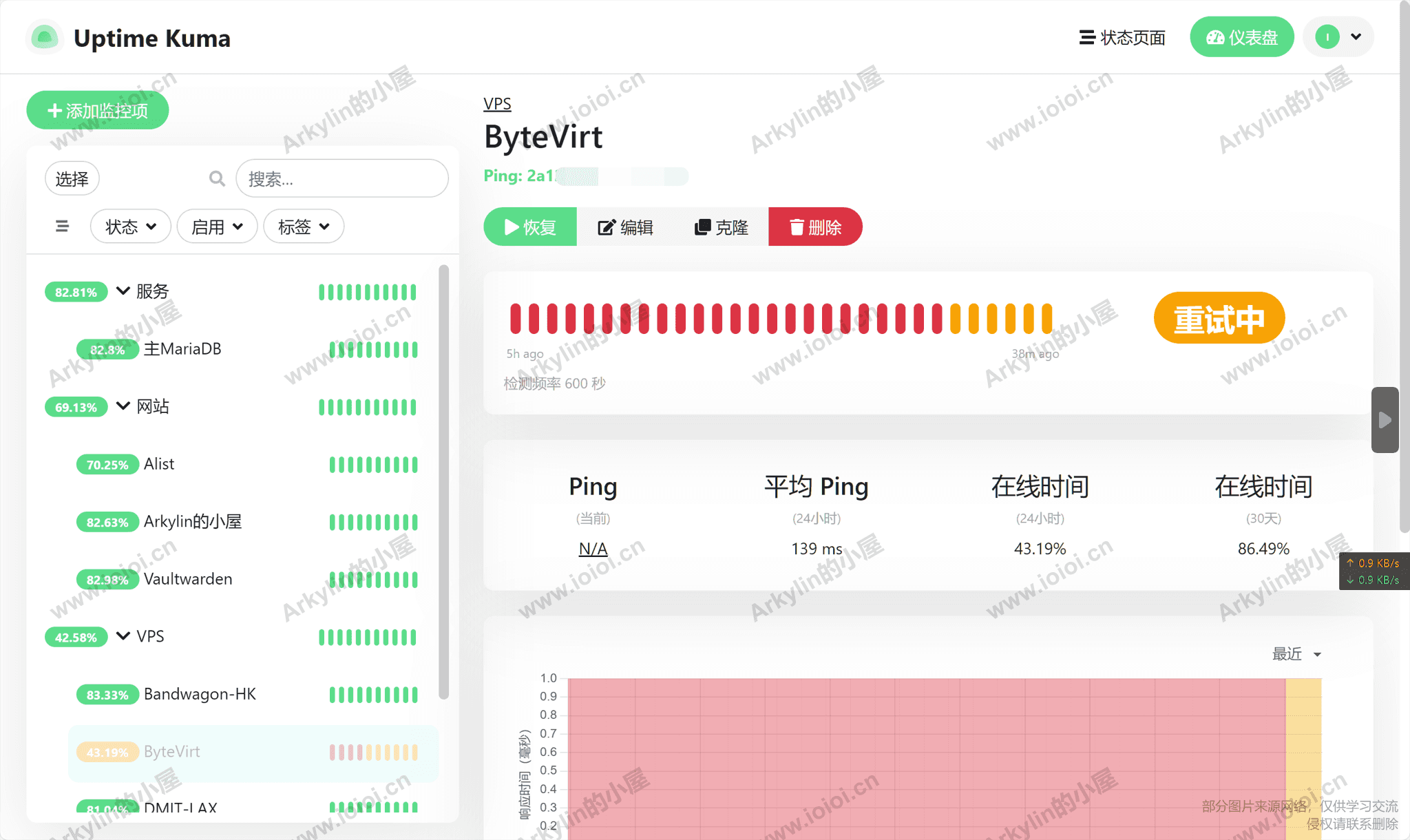Open the user profile avatar dropdown

pyautogui.click(x=1338, y=37)
